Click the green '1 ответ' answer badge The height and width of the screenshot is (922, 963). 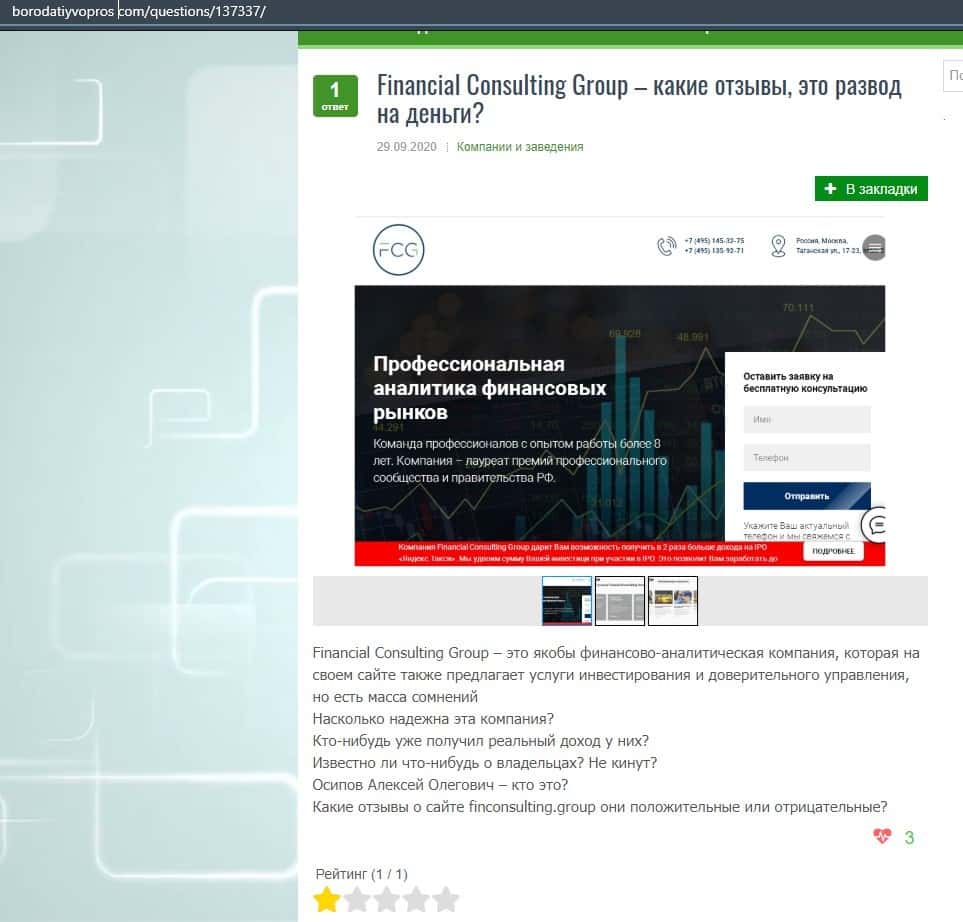[335, 96]
